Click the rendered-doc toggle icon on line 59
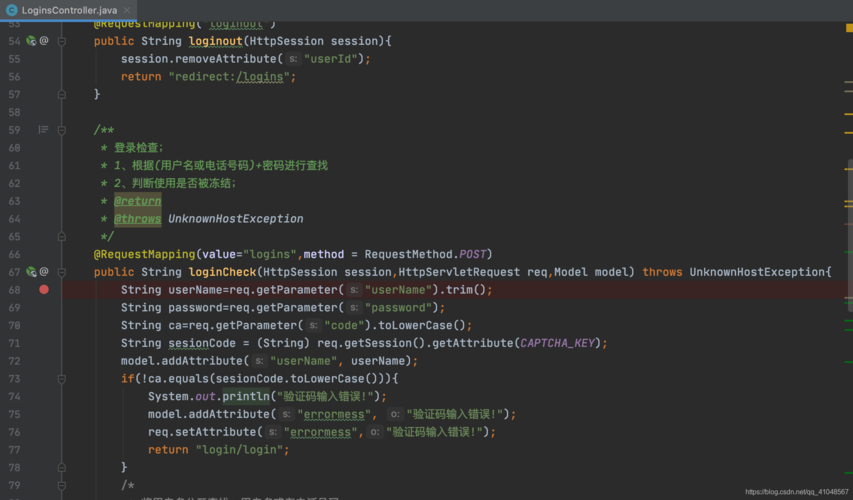853x500 pixels. pos(43,130)
